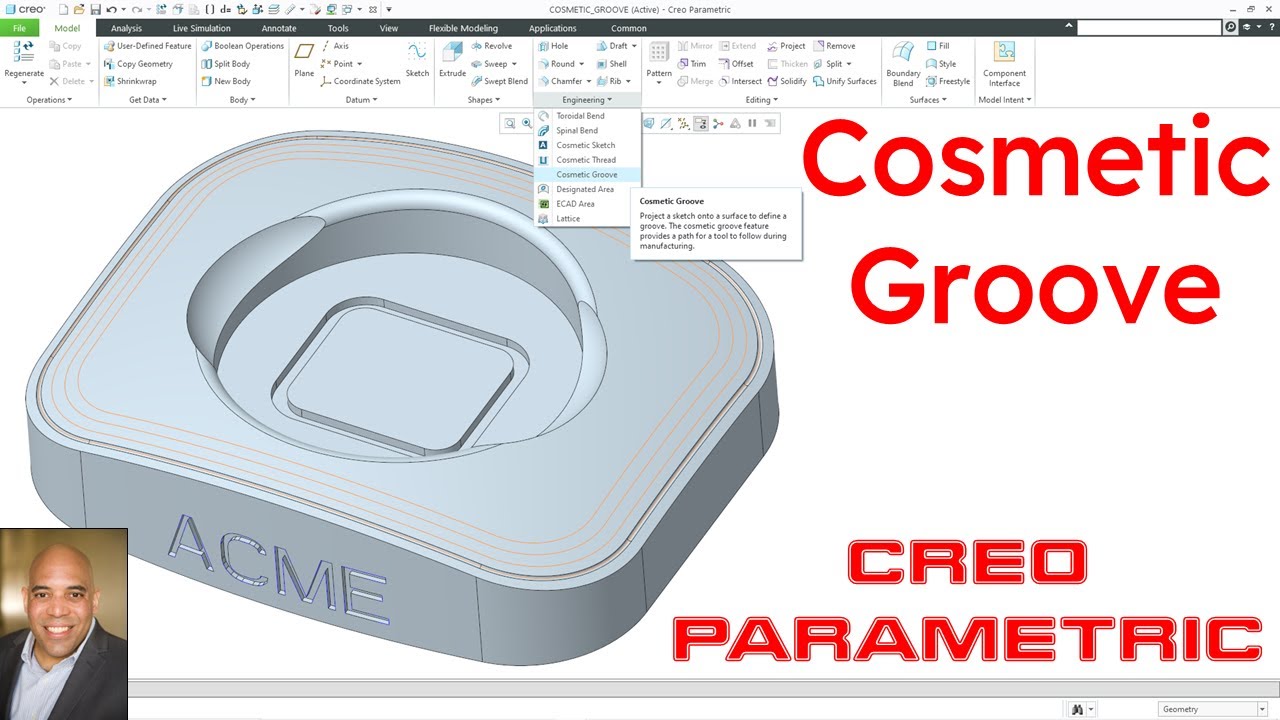This screenshot has width=1280, height=720.
Task: Select the Solidify tool
Action: pyautogui.click(x=786, y=81)
